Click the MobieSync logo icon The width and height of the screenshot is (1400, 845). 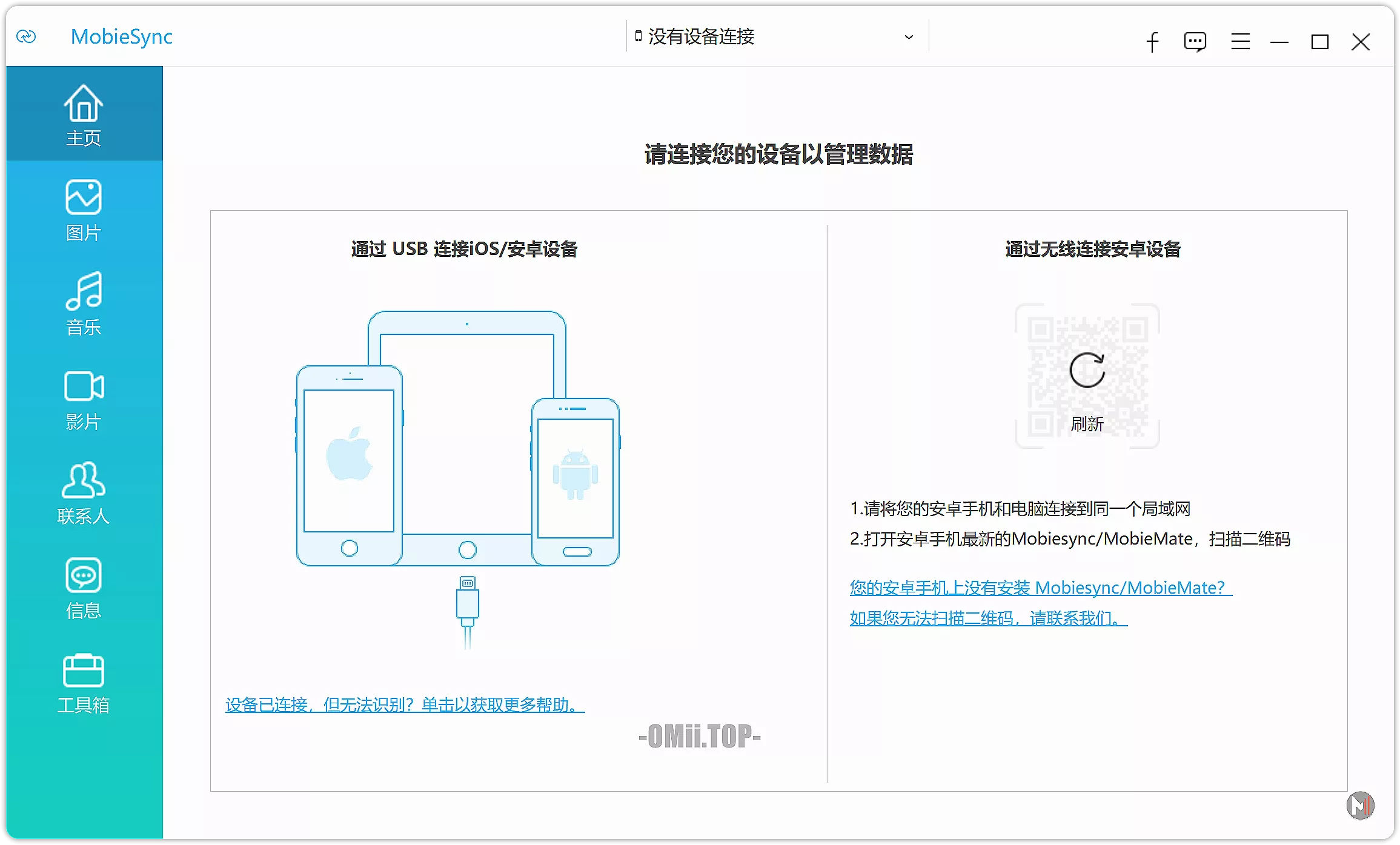pos(26,37)
